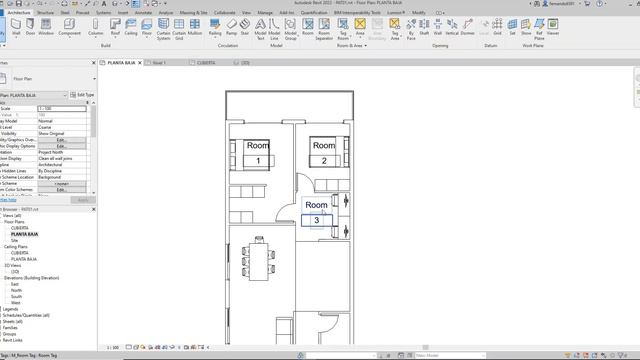Select Schedules/Quantities in Project Browser
Screen dimensions: 640x360
click(x=26, y=316)
